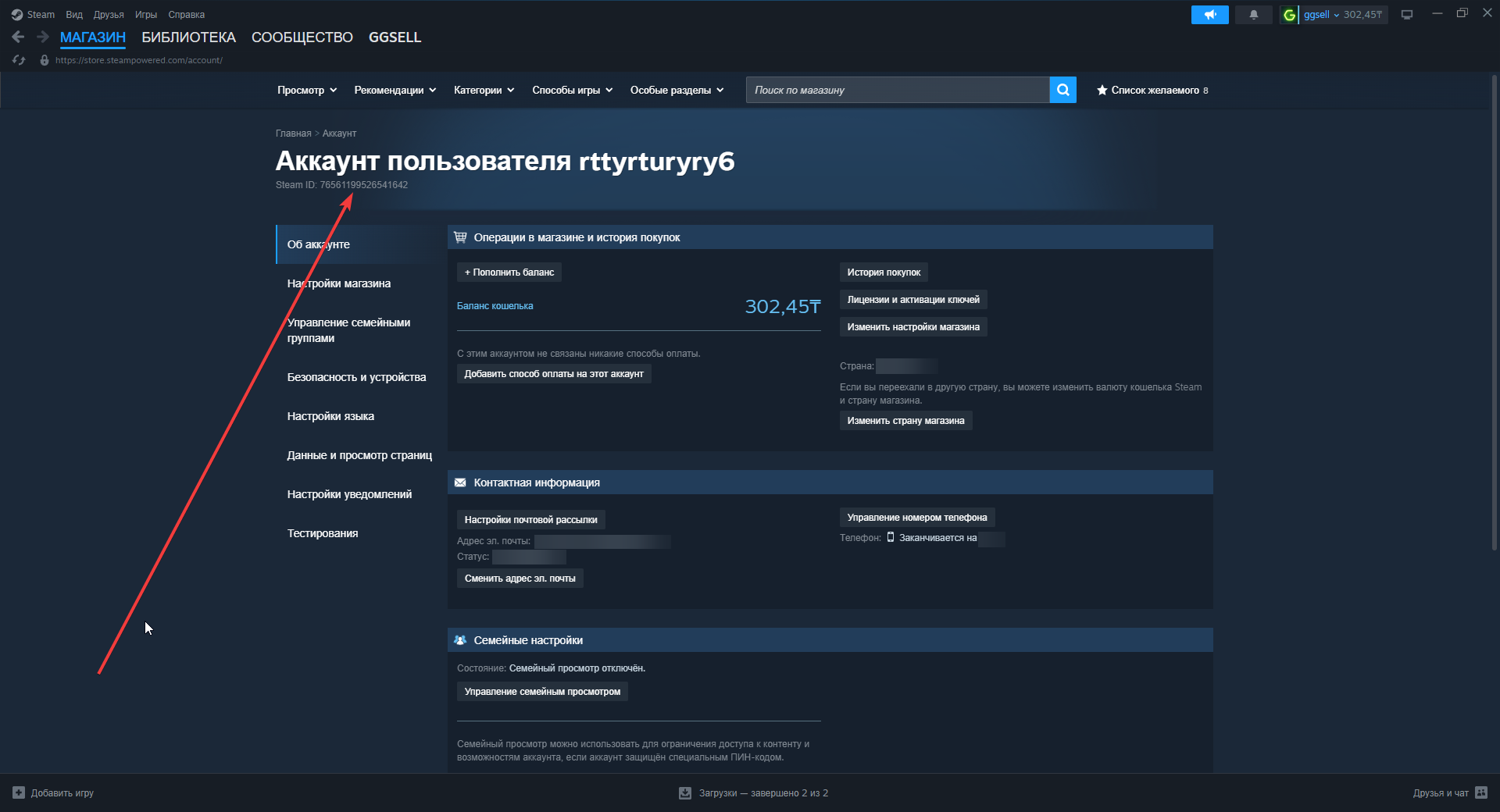Screen dimensions: 1500x812
Task: Open the Игры menu
Action: click(146, 15)
